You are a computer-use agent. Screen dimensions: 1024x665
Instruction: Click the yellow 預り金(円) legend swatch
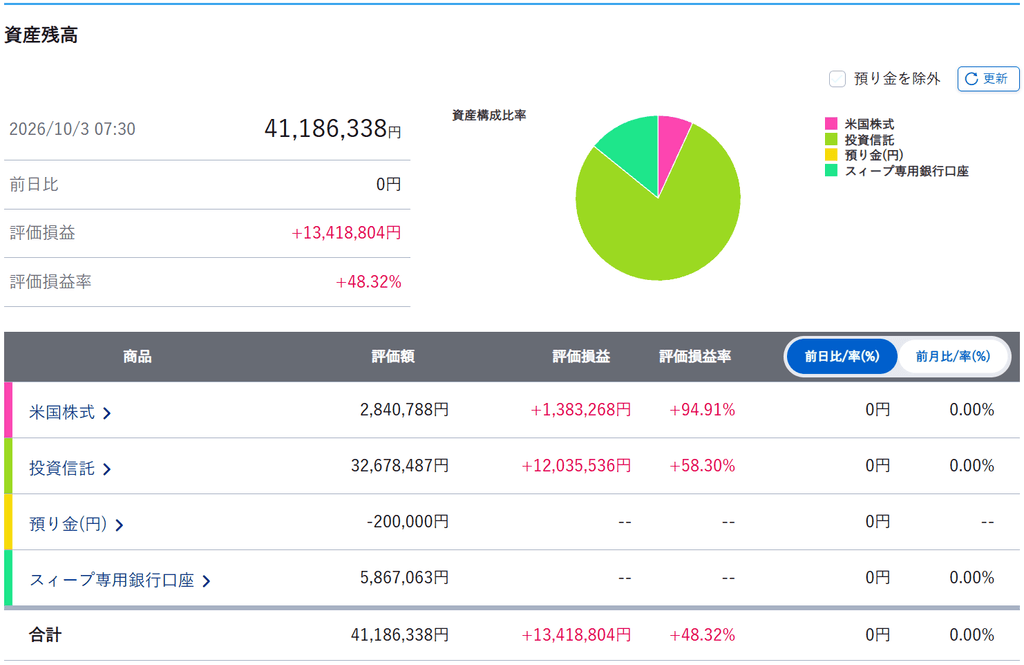coord(831,155)
